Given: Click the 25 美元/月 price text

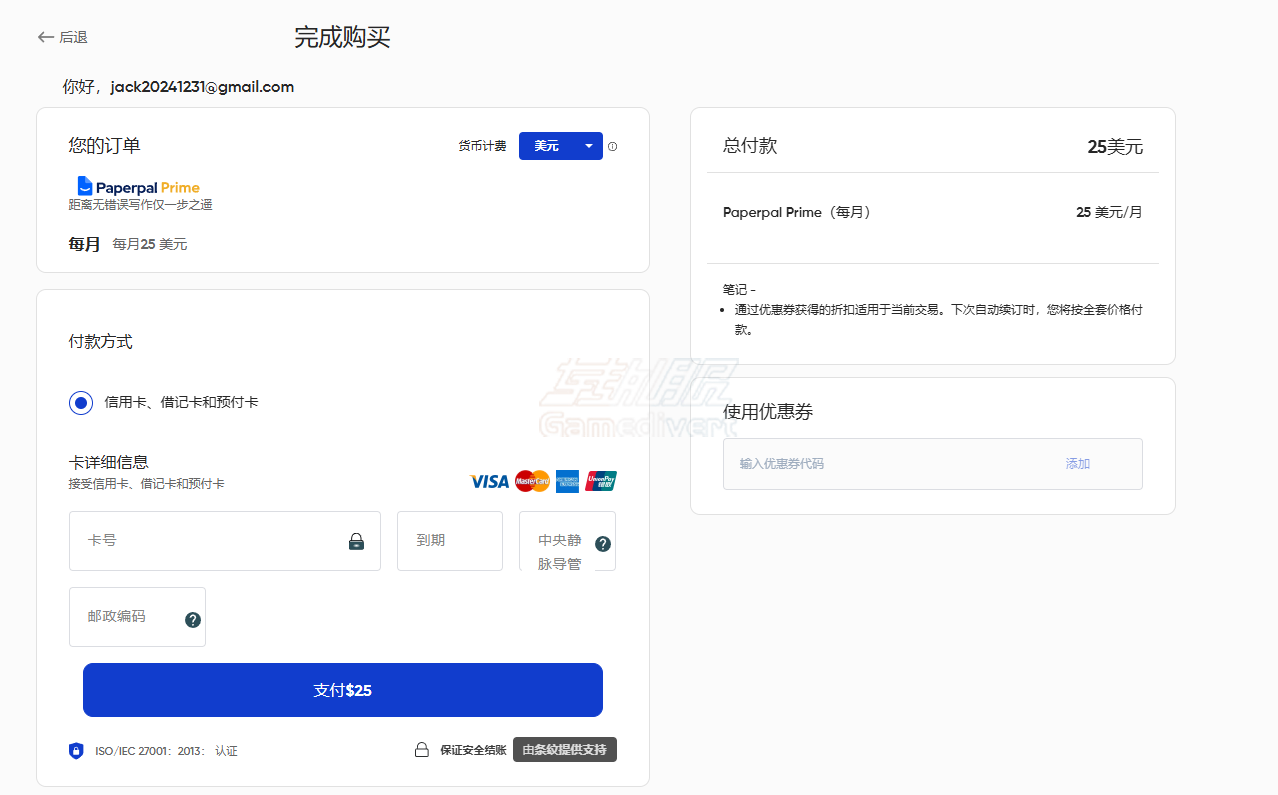Looking at the screenshot, I should (1109, 212).
